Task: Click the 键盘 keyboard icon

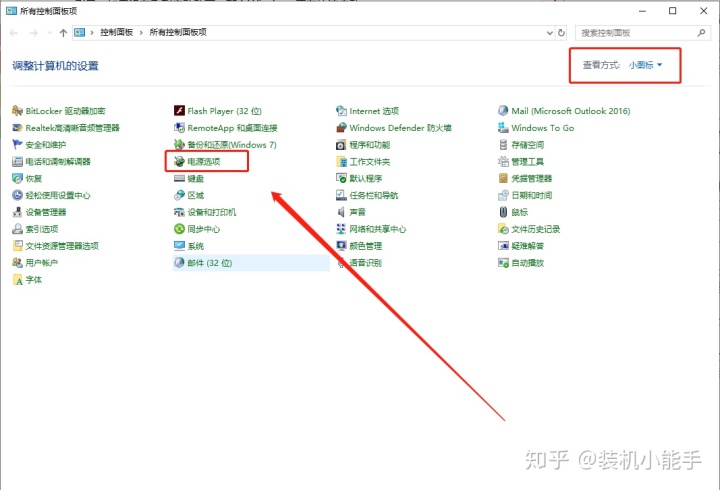Action: 179,178
